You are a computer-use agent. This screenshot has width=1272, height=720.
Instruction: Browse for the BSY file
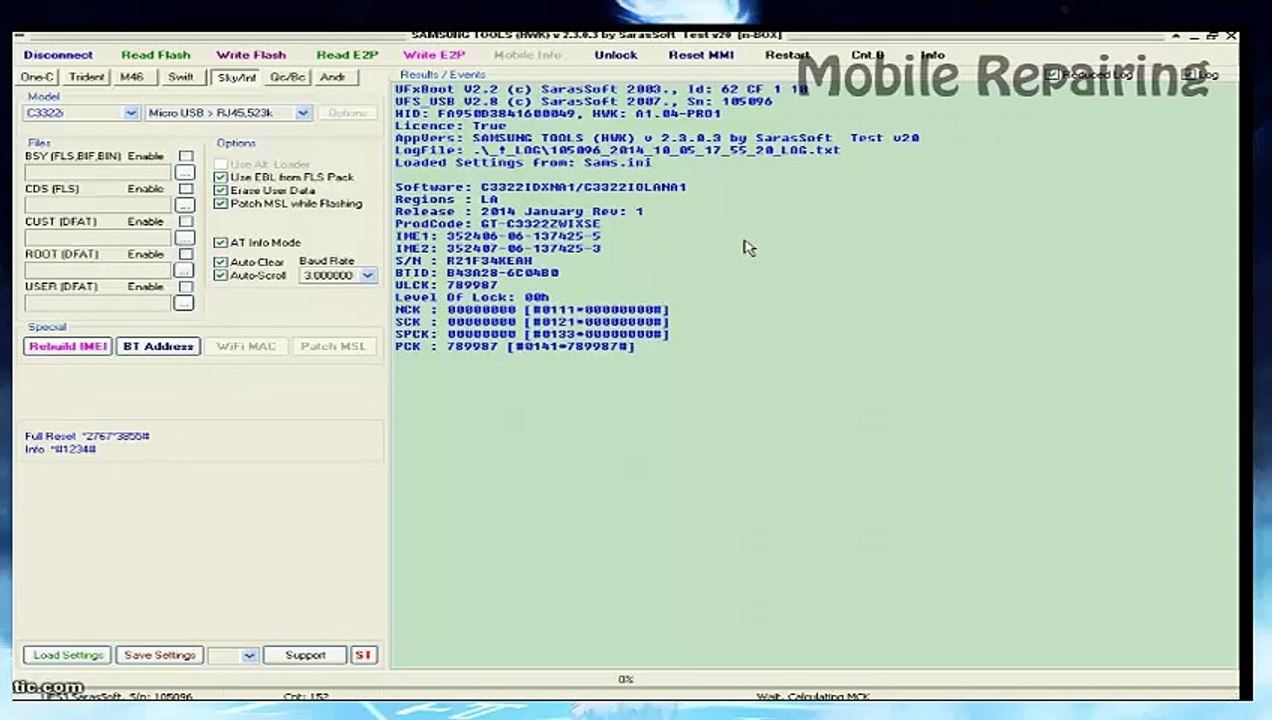pyautogui.click(x=184, y=173)
